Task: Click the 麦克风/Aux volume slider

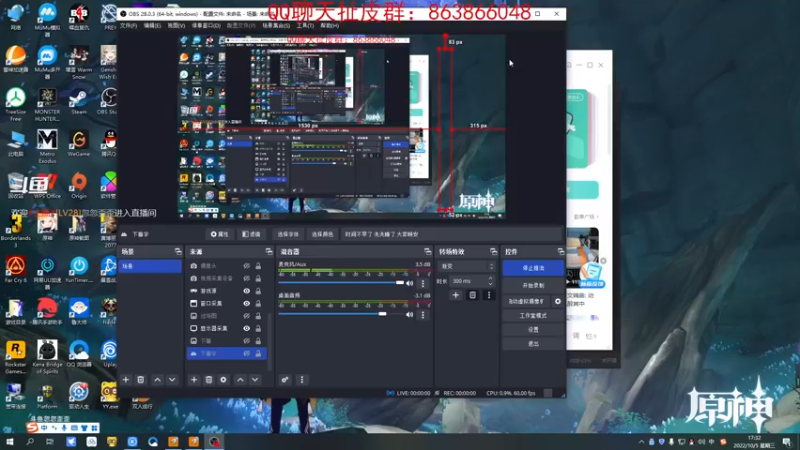Action: click(x=341, y=283)
